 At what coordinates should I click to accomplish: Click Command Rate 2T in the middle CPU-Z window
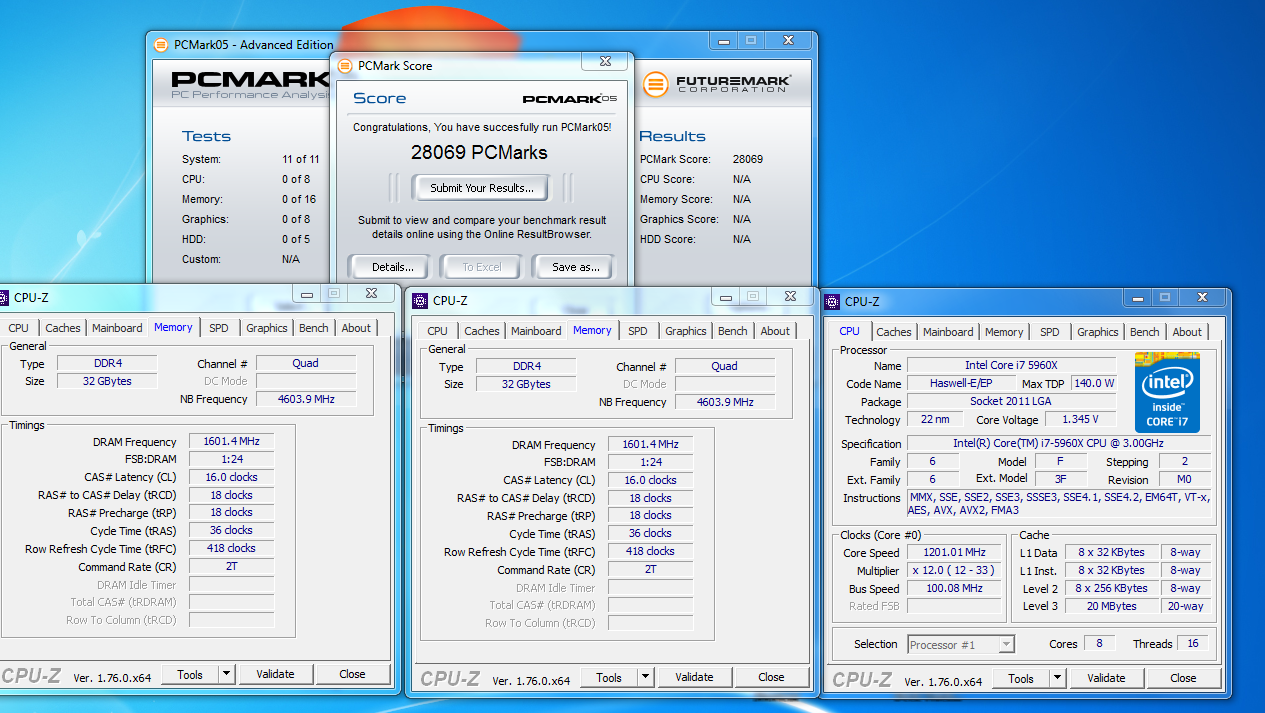(650, 570)
